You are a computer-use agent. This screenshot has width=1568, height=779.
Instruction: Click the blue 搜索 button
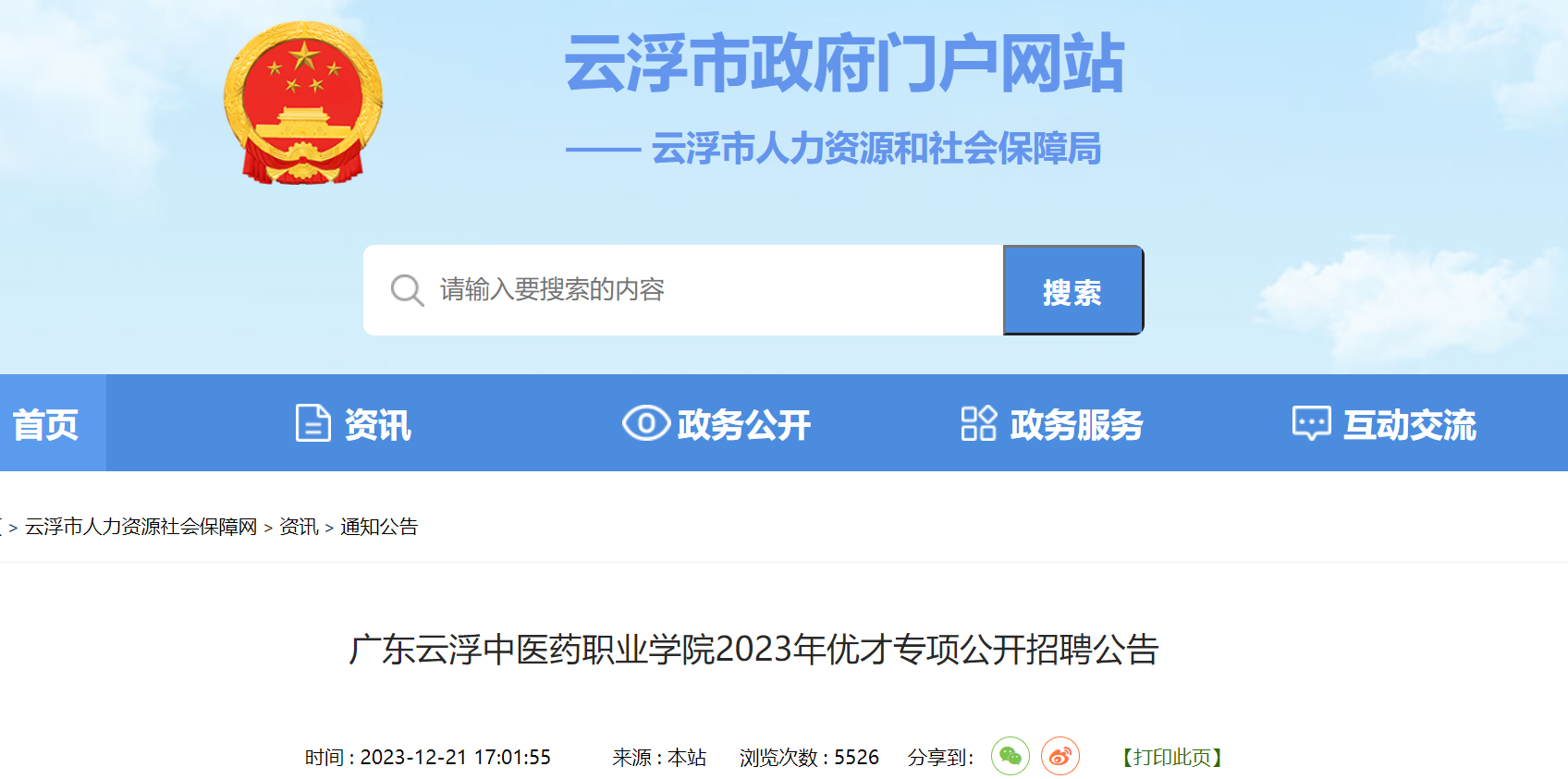pos(1073,290)
